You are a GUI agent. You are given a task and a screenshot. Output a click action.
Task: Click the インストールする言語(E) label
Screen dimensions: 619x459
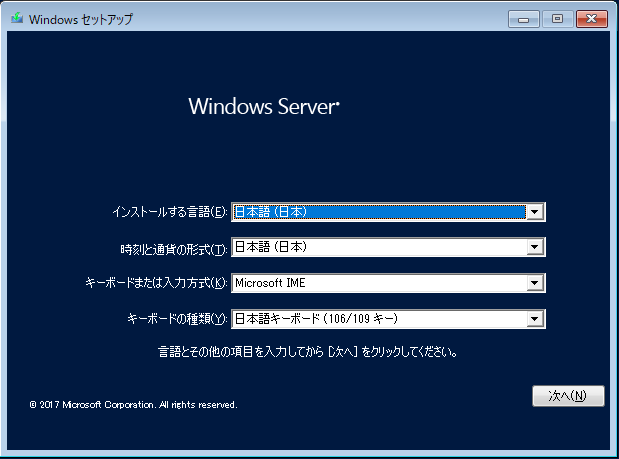[170, 212]
